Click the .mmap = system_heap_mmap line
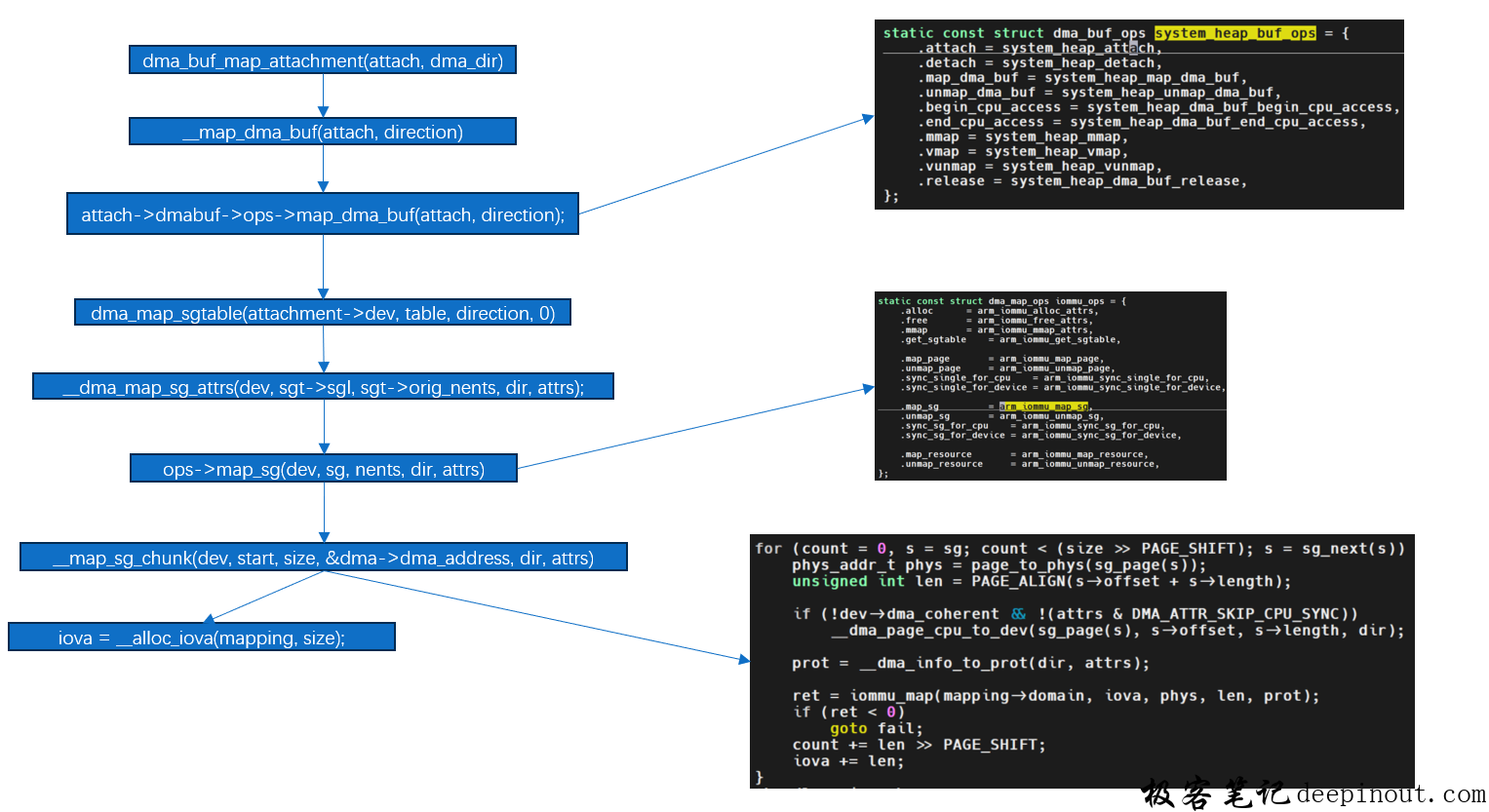Viewport: 1489px width, 812px height. 1023,136
